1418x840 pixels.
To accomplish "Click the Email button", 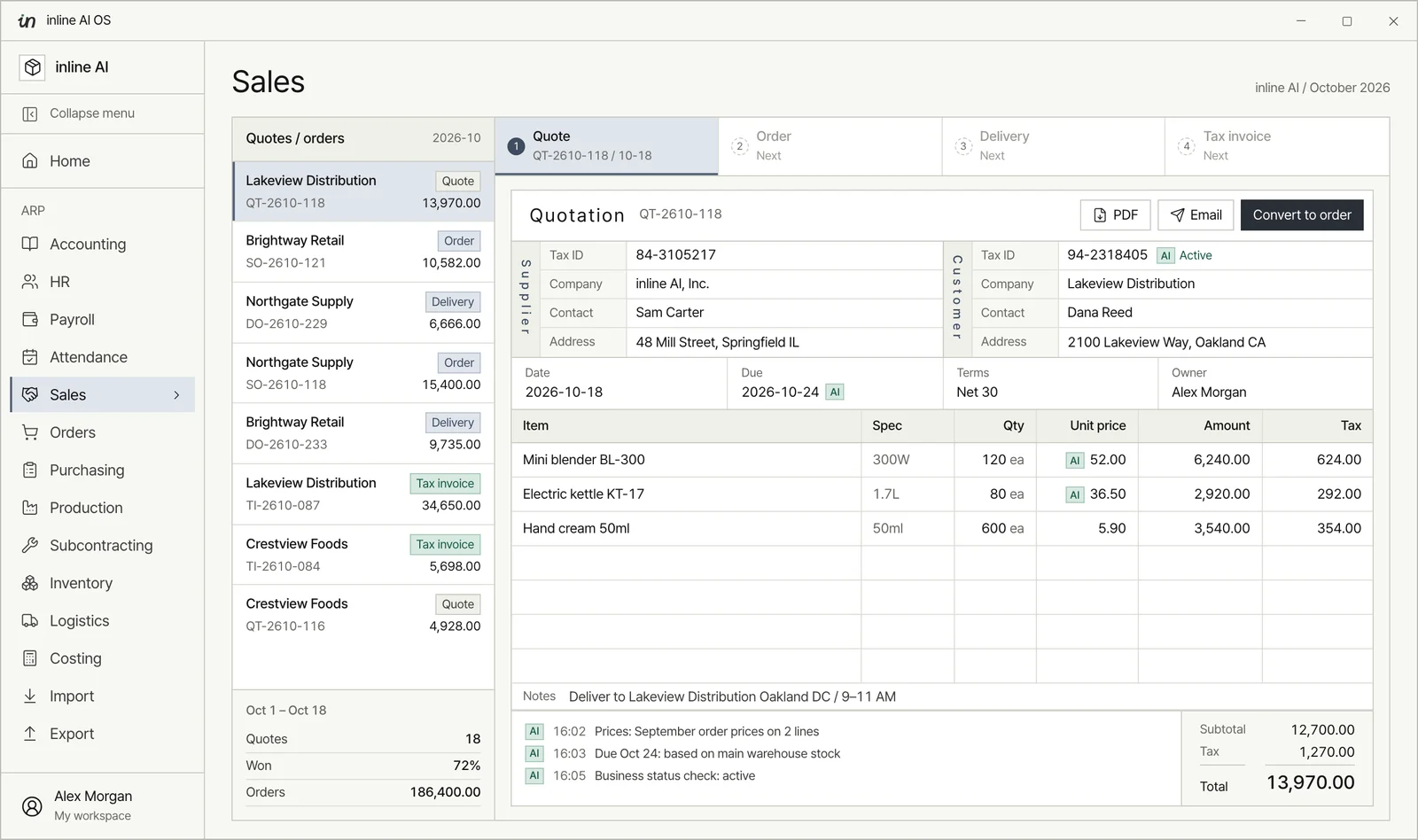I will coord(1196,215).
